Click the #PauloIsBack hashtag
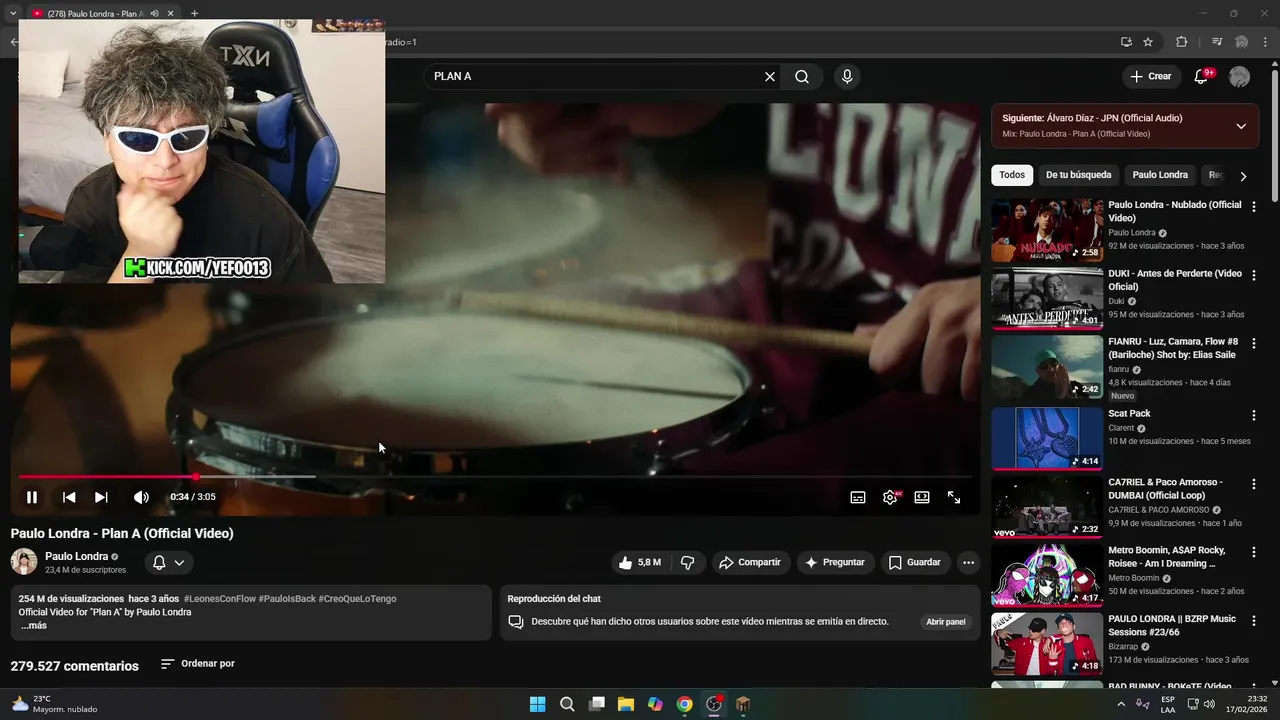Image resolution: width=1280 pixels, height=720 pixels. point(287,599)
